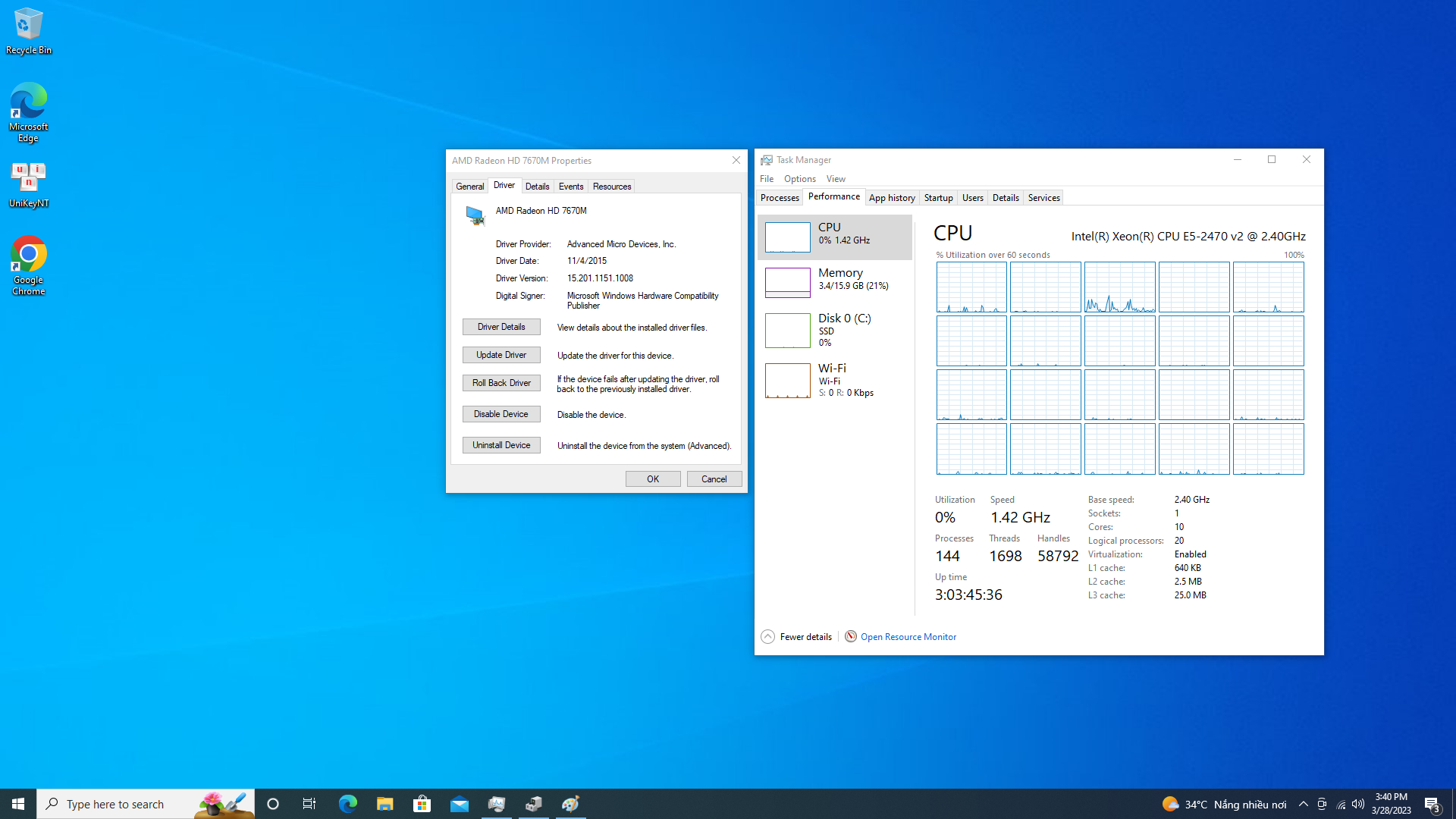Open Google Chrome desktop shortcut
The height and width of the screenshot is (819, 1456).
point(29,265)
